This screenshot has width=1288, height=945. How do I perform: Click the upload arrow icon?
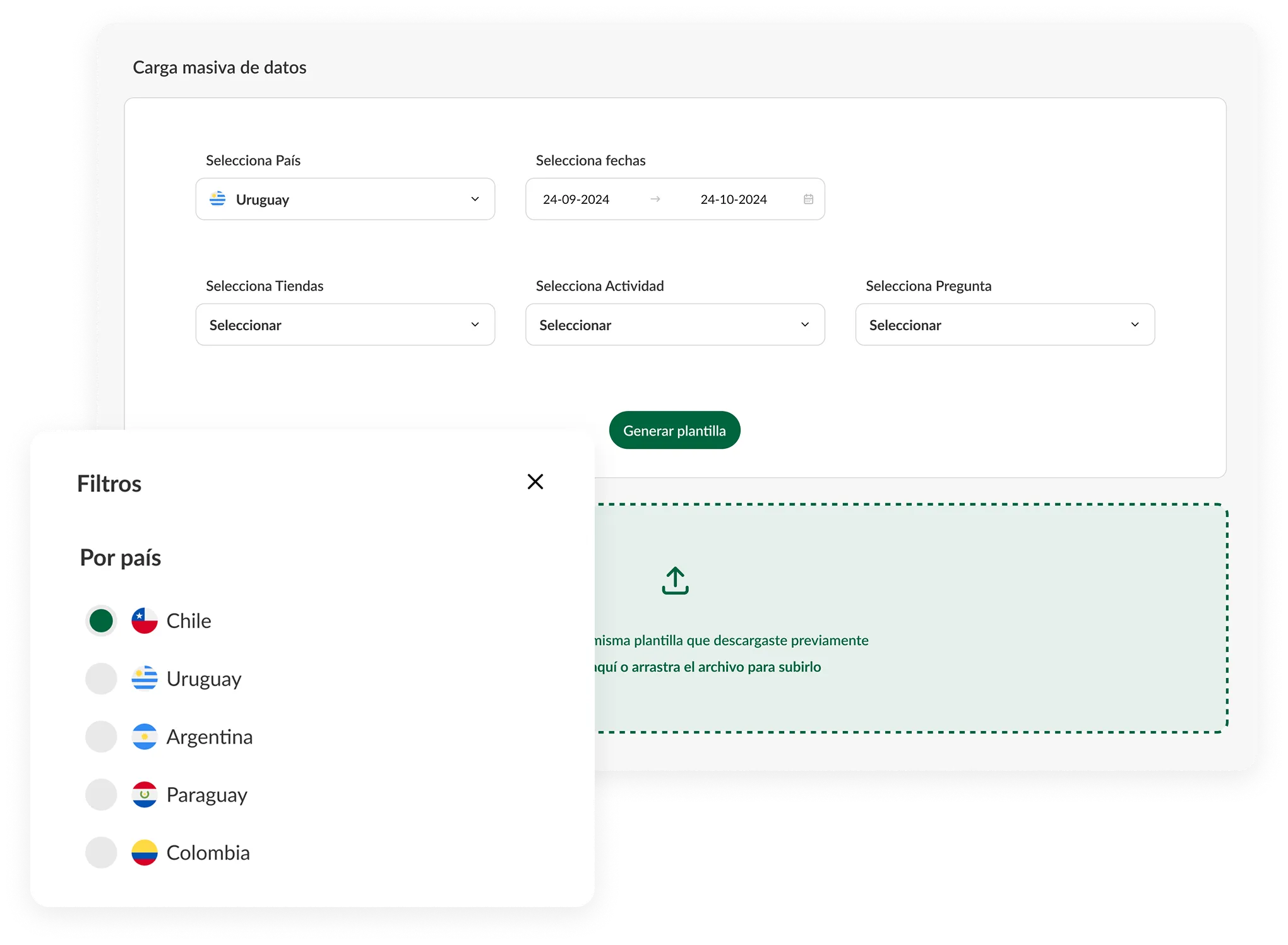point(675,580)
